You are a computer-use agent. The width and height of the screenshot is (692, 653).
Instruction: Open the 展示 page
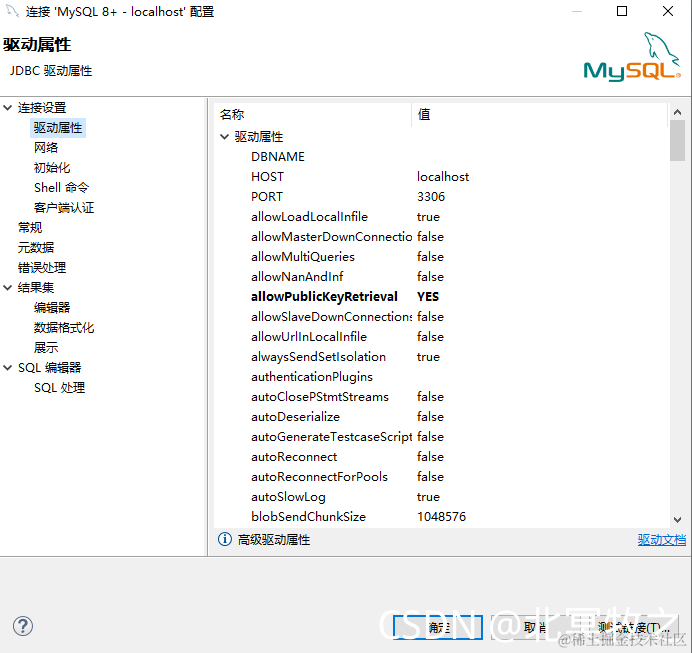(46, 347)
